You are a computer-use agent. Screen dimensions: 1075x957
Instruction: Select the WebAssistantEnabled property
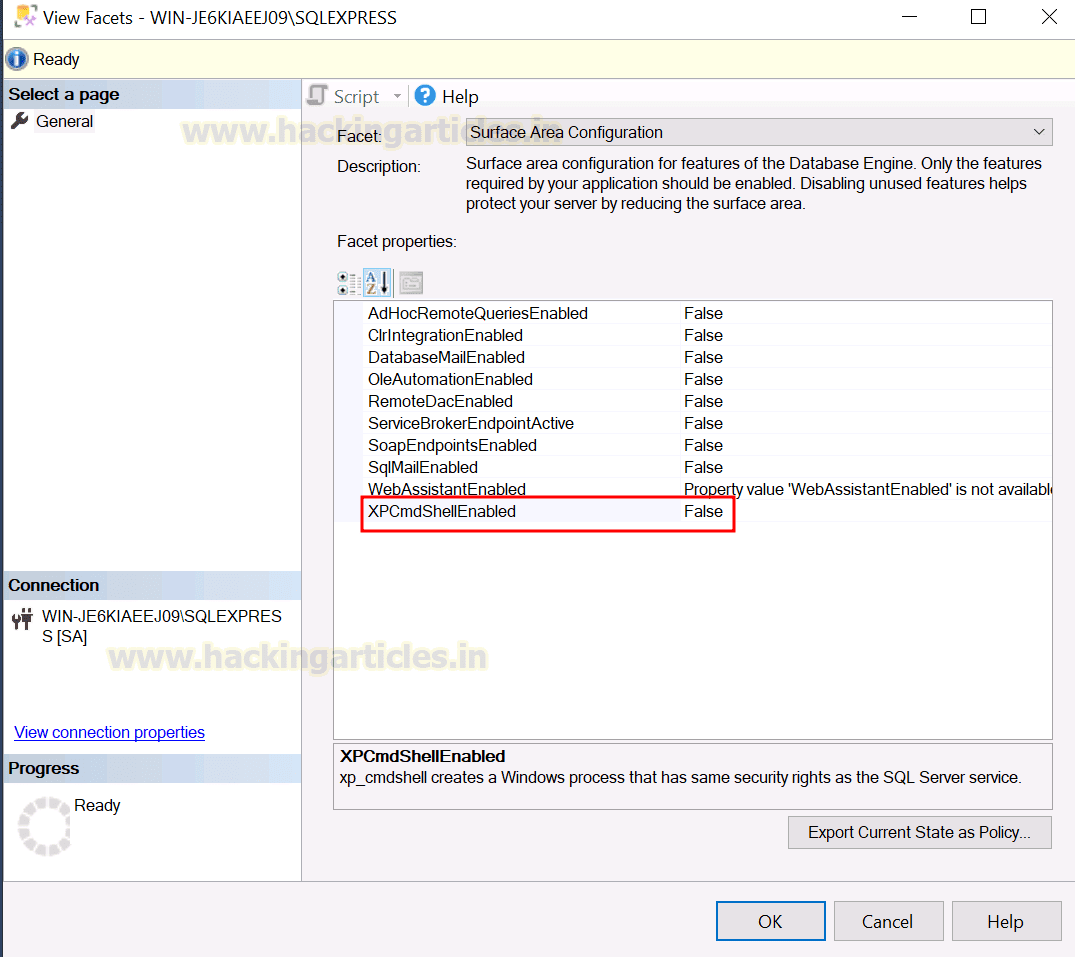447,489
